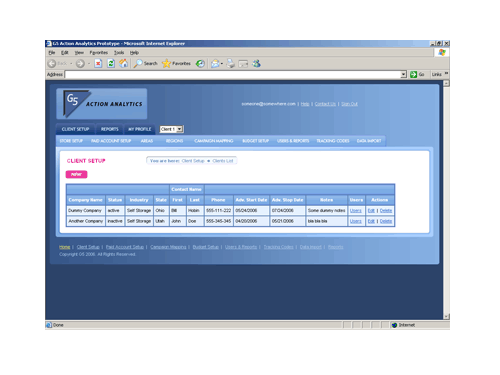
Task: Click Delete link for Another Company
Action: click(x=386, y=221)
